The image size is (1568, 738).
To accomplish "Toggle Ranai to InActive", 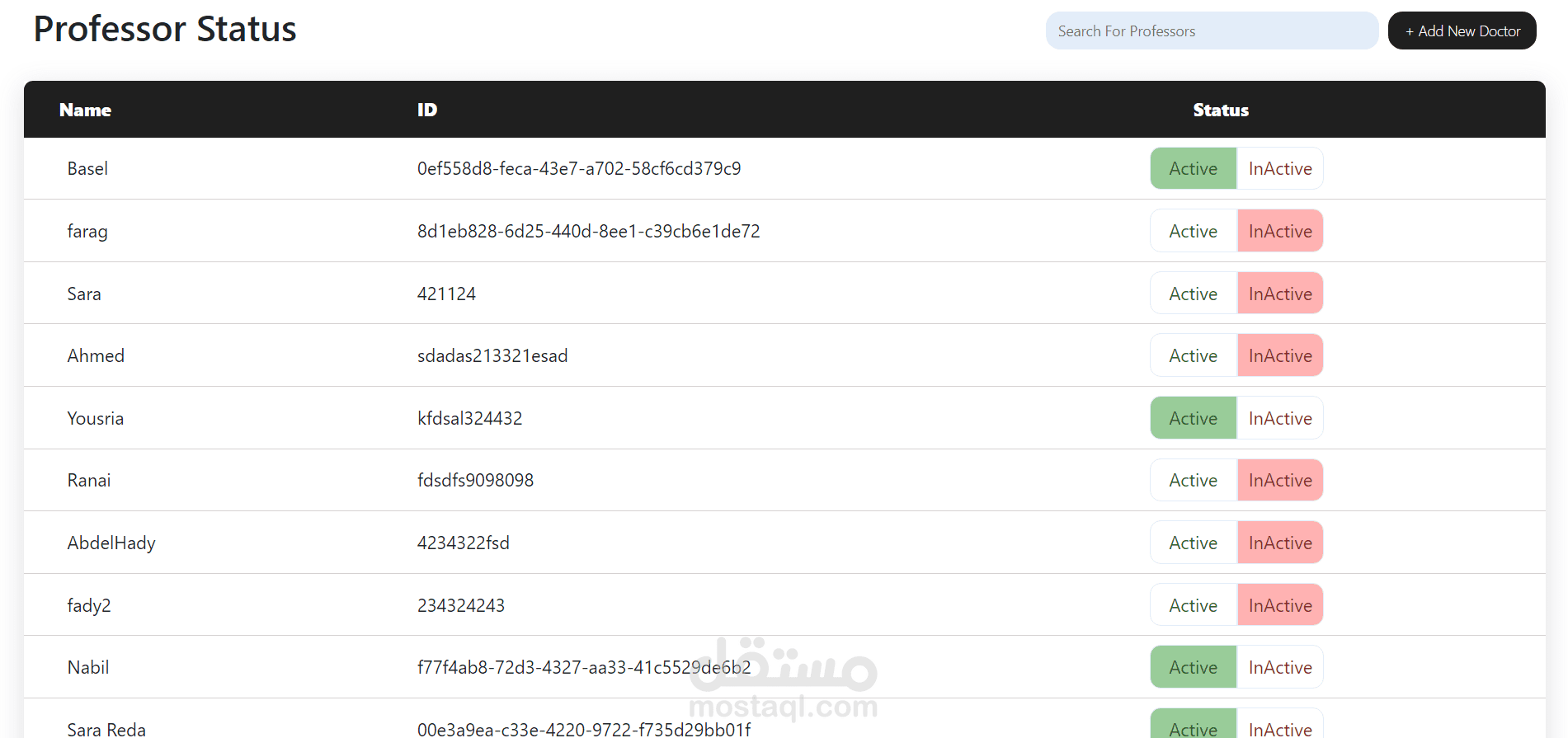I will [1280, 480].
